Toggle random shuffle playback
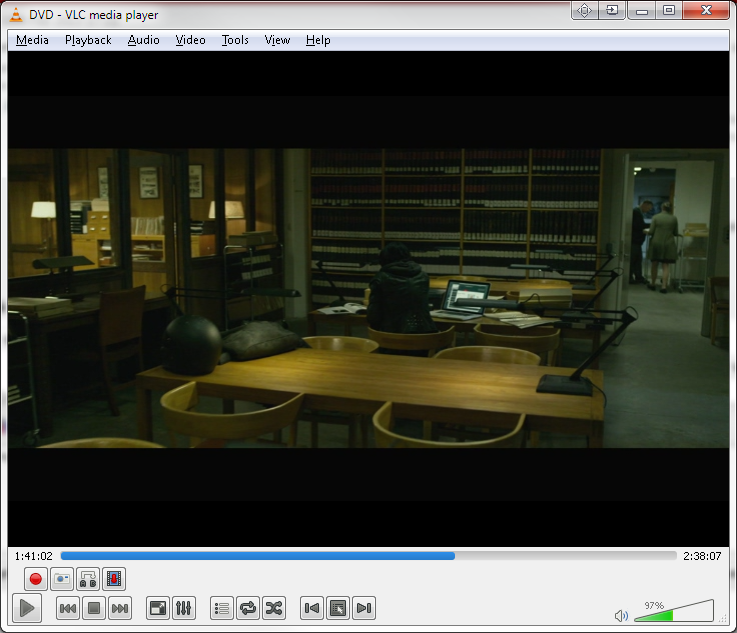Image resolution: width=737 pixels, height=633 pixels. pyautogui.click(x=274, y=609)
